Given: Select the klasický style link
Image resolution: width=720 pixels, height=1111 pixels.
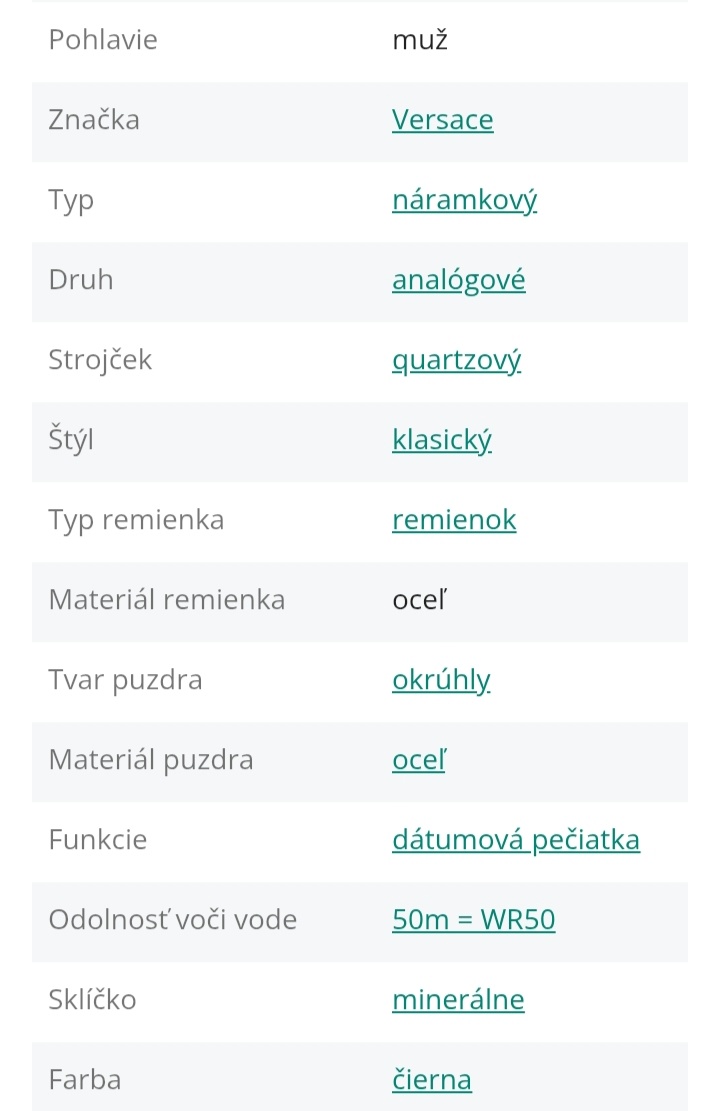Looking at the screenshot, I should (441, 440).
